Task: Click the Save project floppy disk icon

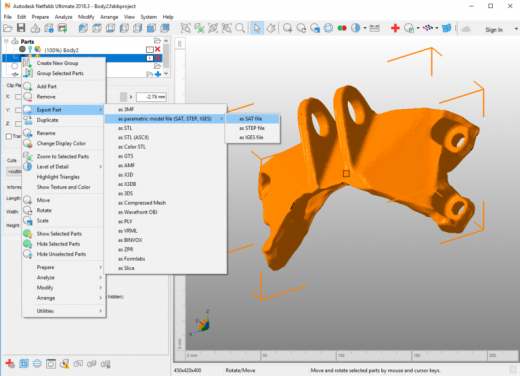Action: coord(21,28)
